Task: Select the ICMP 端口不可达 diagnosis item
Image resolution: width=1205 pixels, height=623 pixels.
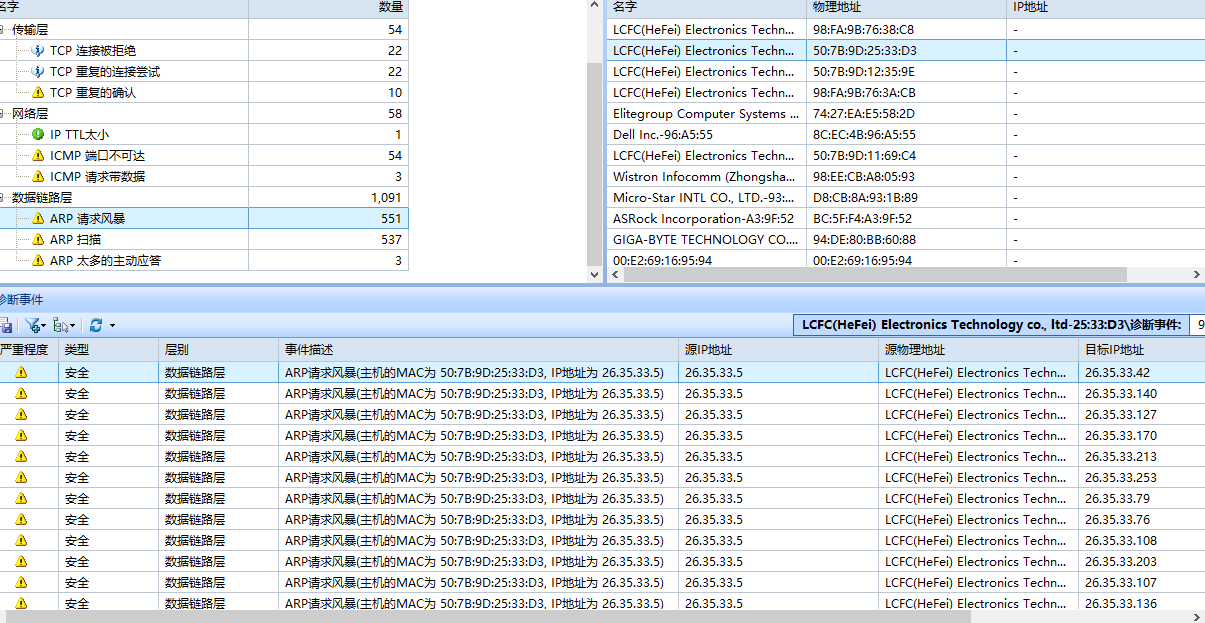Action: [x=204, y=155]
